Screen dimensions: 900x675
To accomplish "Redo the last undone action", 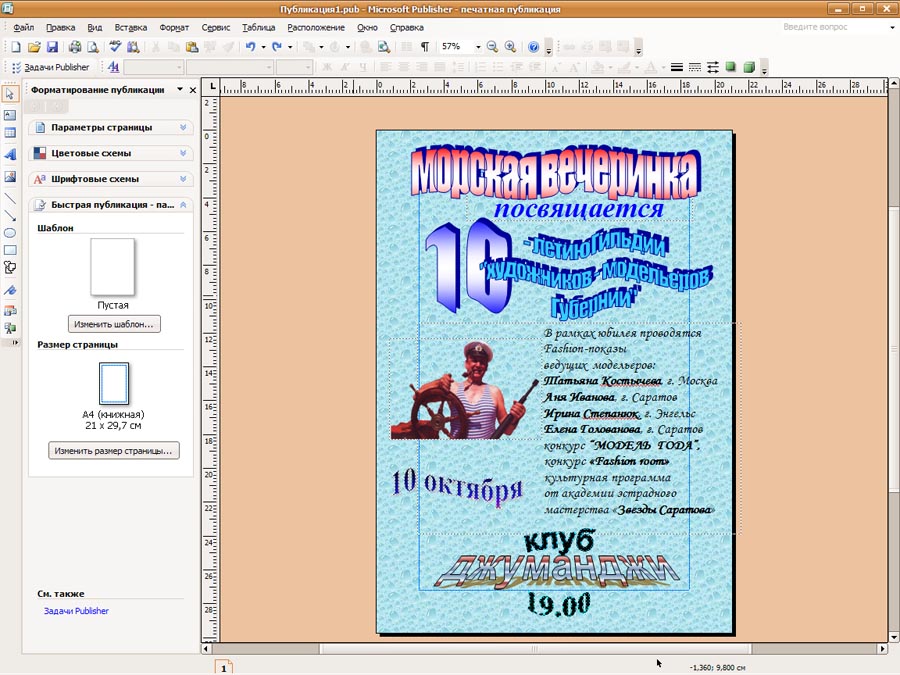I will click(277, 47).
